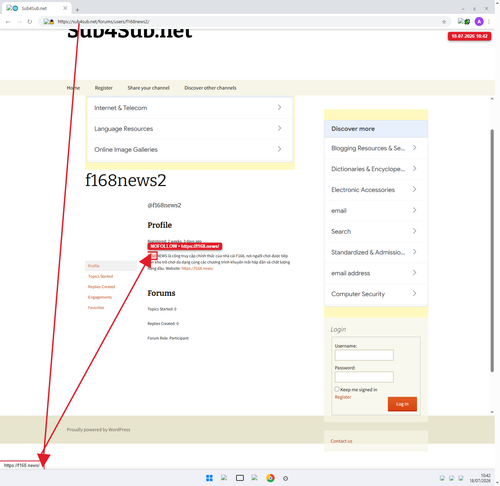Close the Sub4Sub.net tab
Viewport: 500px width, 486px height.
(65, 8)
